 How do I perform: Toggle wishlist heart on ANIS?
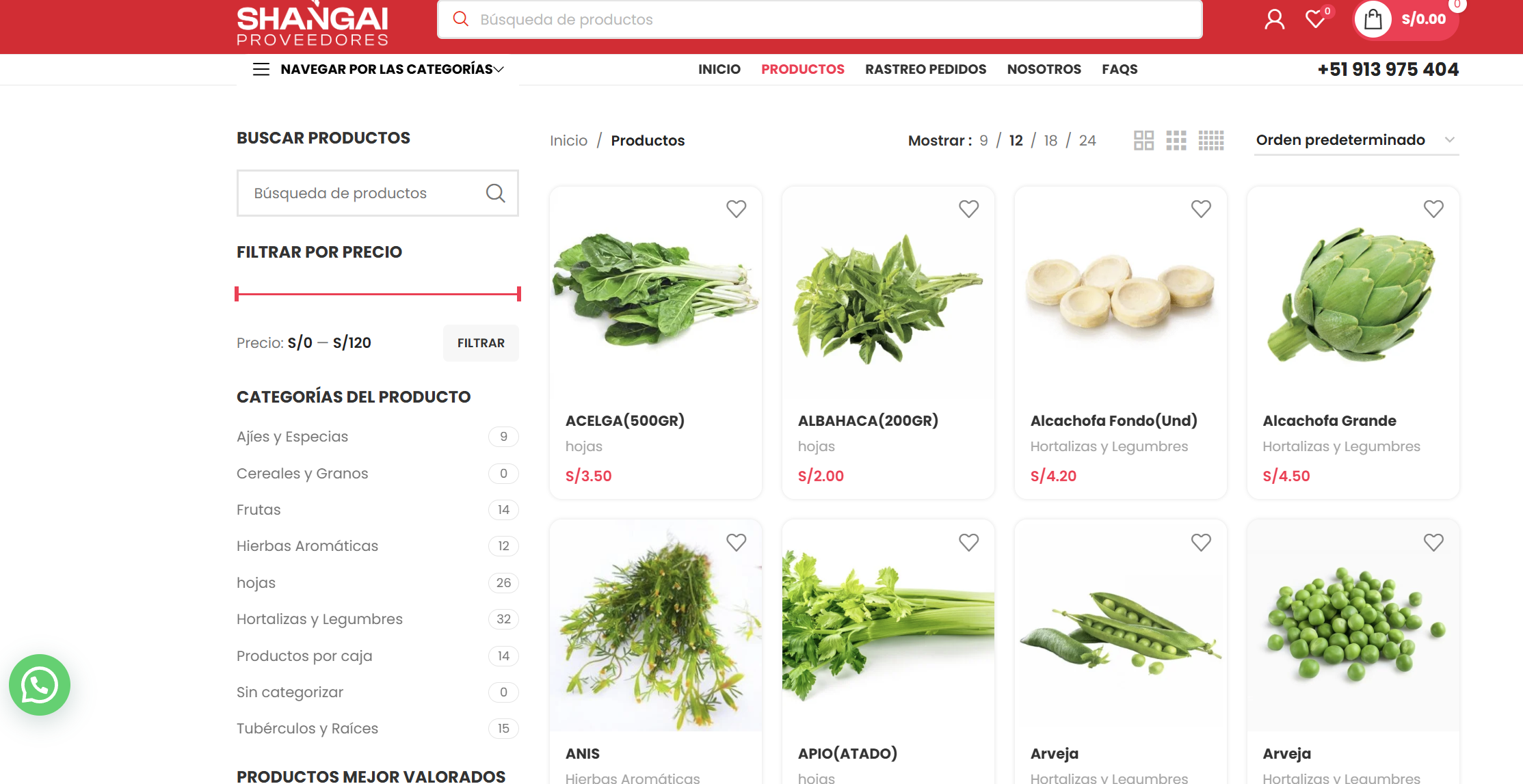[736, 542]
